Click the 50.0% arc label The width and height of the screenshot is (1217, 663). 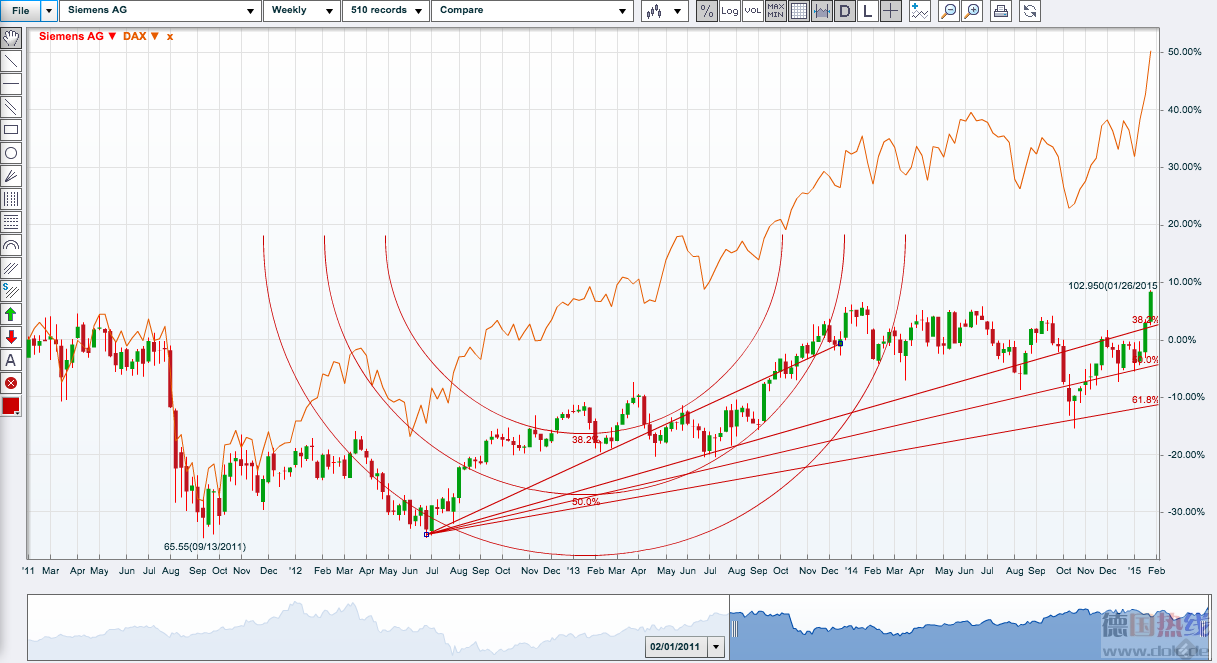586,501
